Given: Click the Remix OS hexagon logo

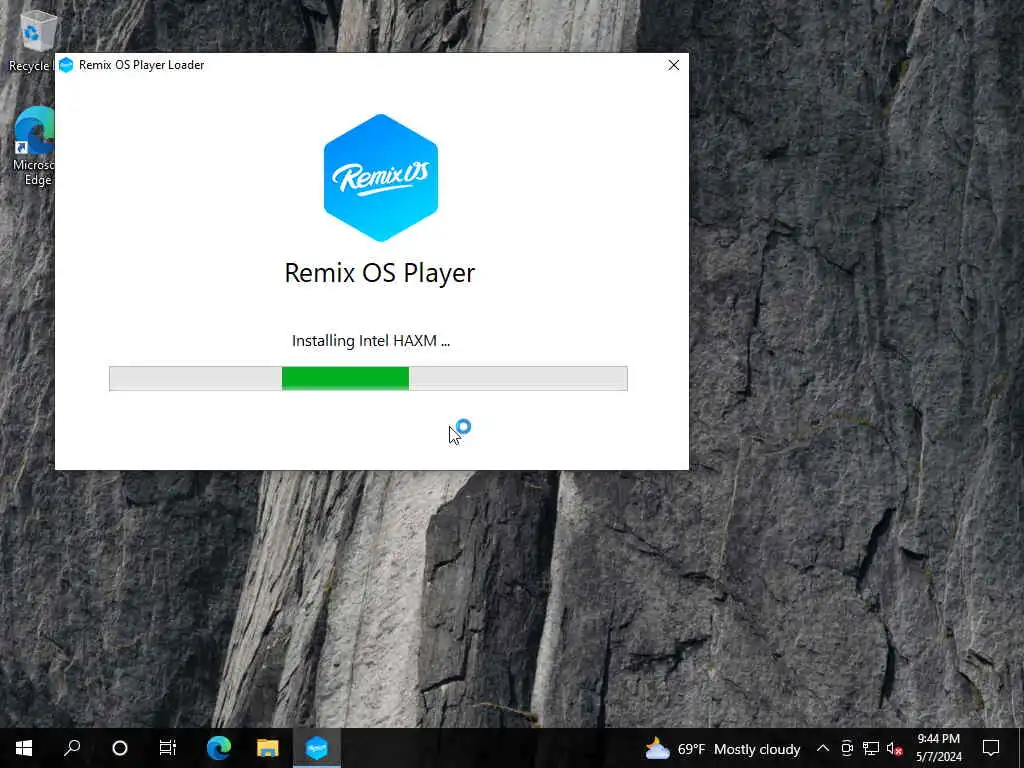Looking at the screenshot, I should (x=381, y=178).
